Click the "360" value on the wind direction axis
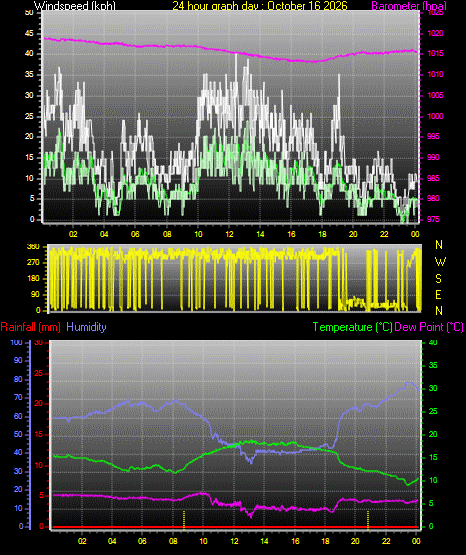This screenshot has width=466, height=555. tap(33, 247)
